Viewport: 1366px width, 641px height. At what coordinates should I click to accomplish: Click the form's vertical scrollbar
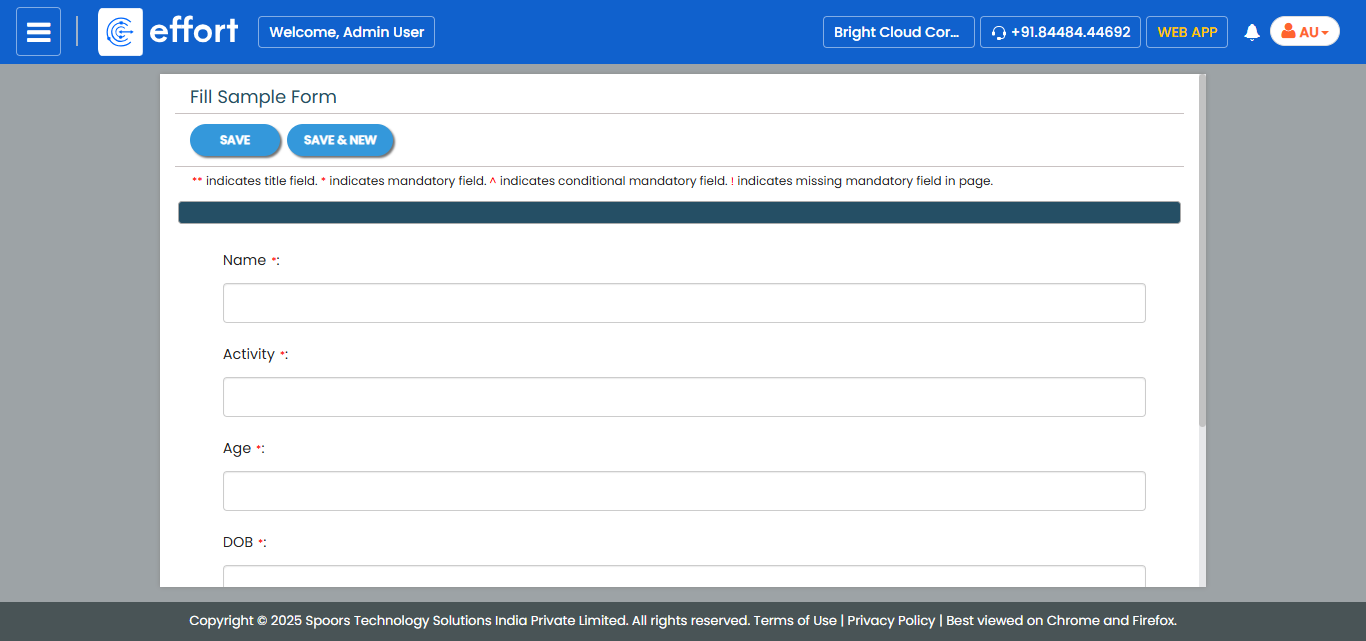(x=1202, y=250)
